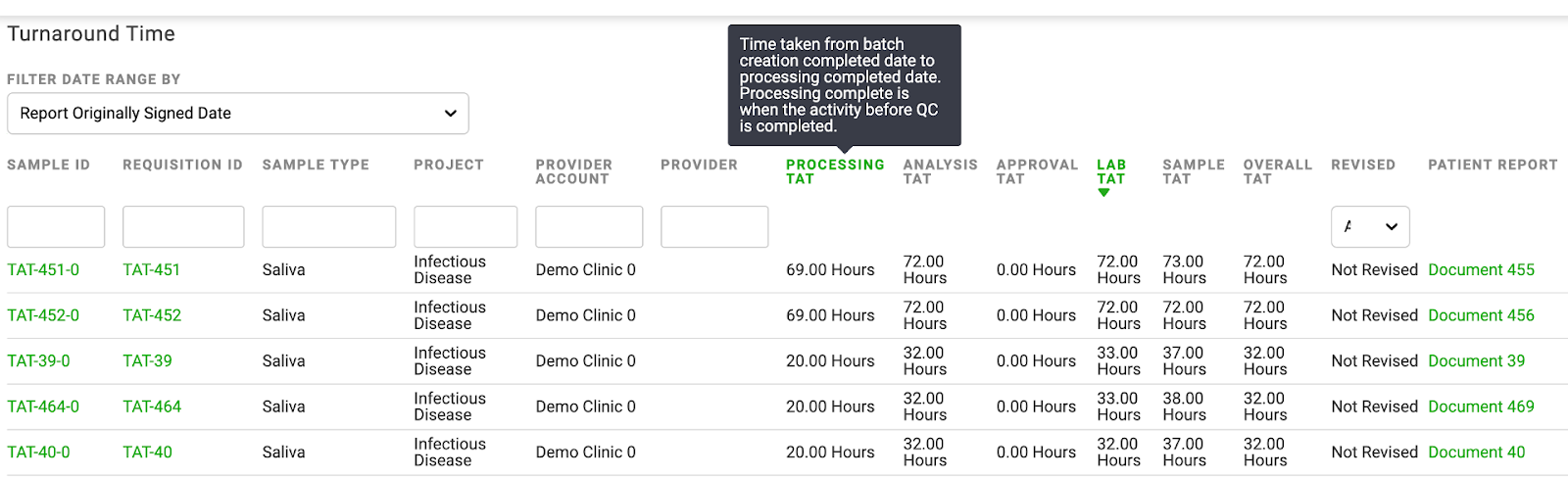Click the Sample ID filter field

tap(56, 226)
